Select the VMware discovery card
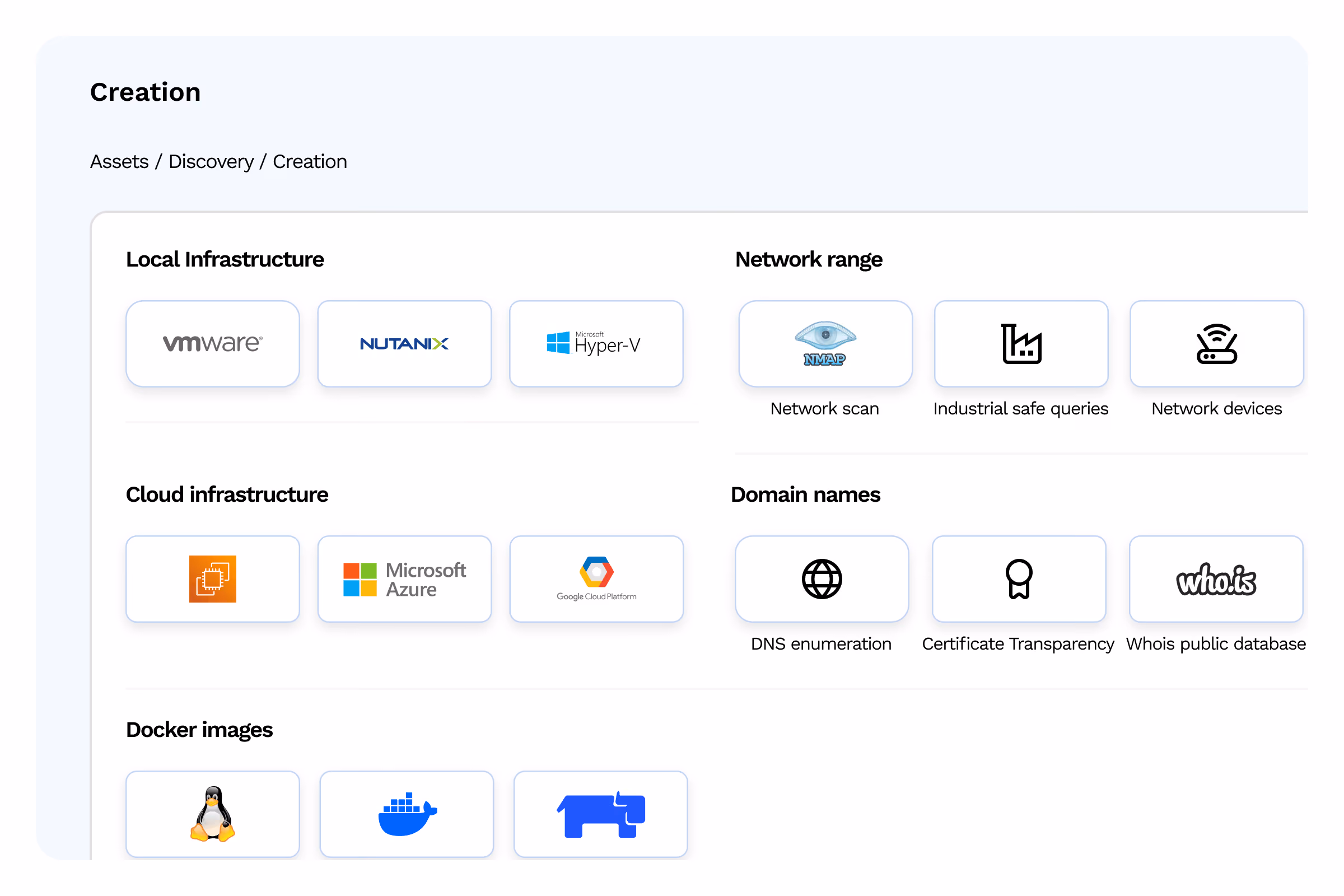 (213, 343)
